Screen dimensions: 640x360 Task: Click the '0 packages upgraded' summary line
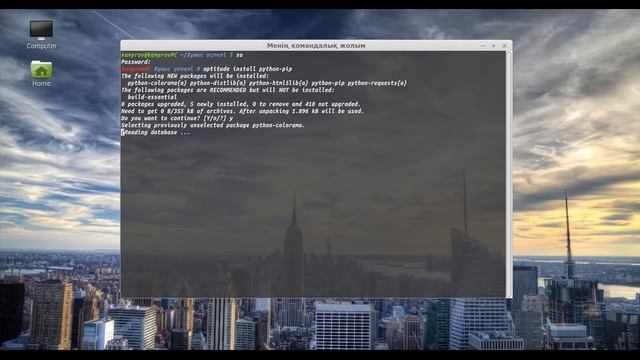pyautogui.click(x=241, y=104)
